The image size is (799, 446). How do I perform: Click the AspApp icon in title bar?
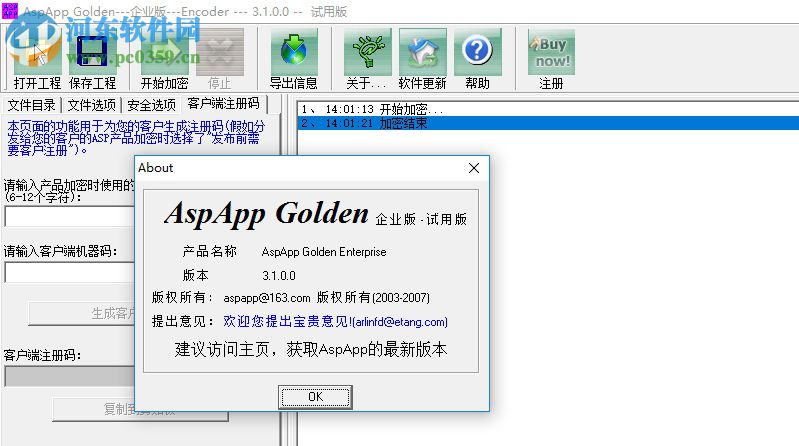pyautogui.click(x=10, y=11)
